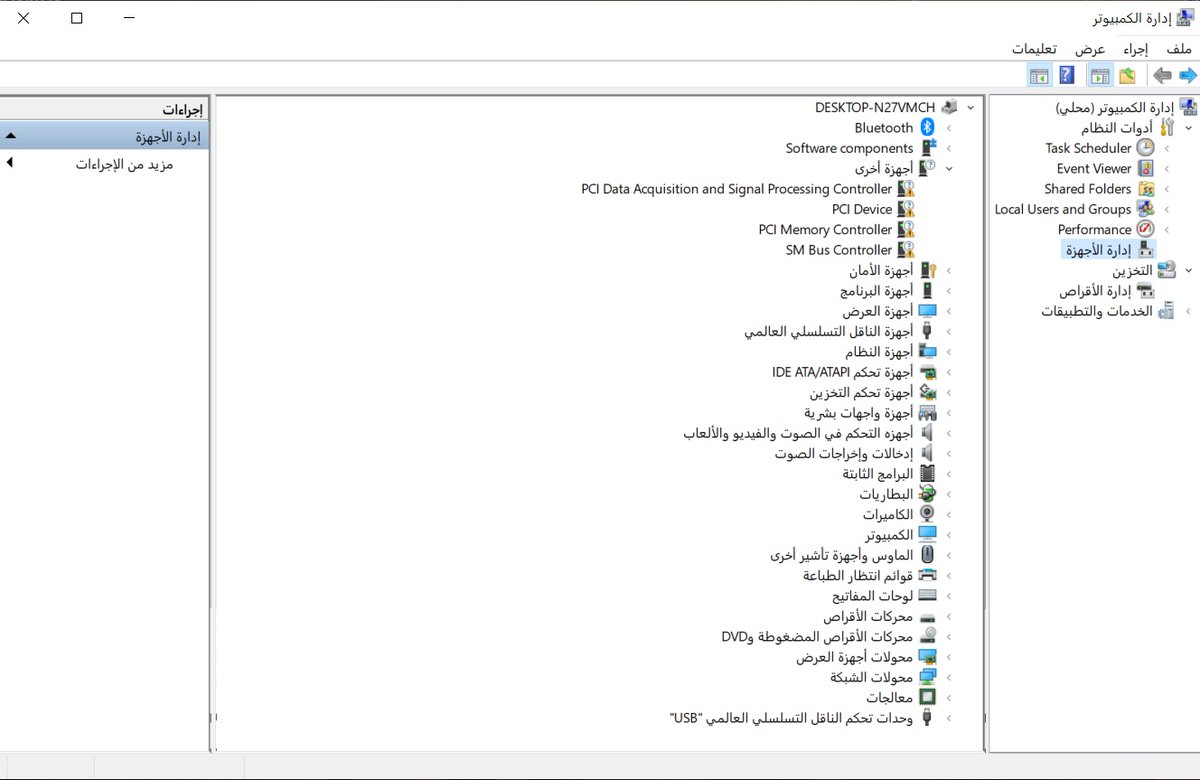The height and width of the screenshot is (780, 1200).
Task: Select إدارة الأقراص in the console tree
Action: tap(1095, 291)
